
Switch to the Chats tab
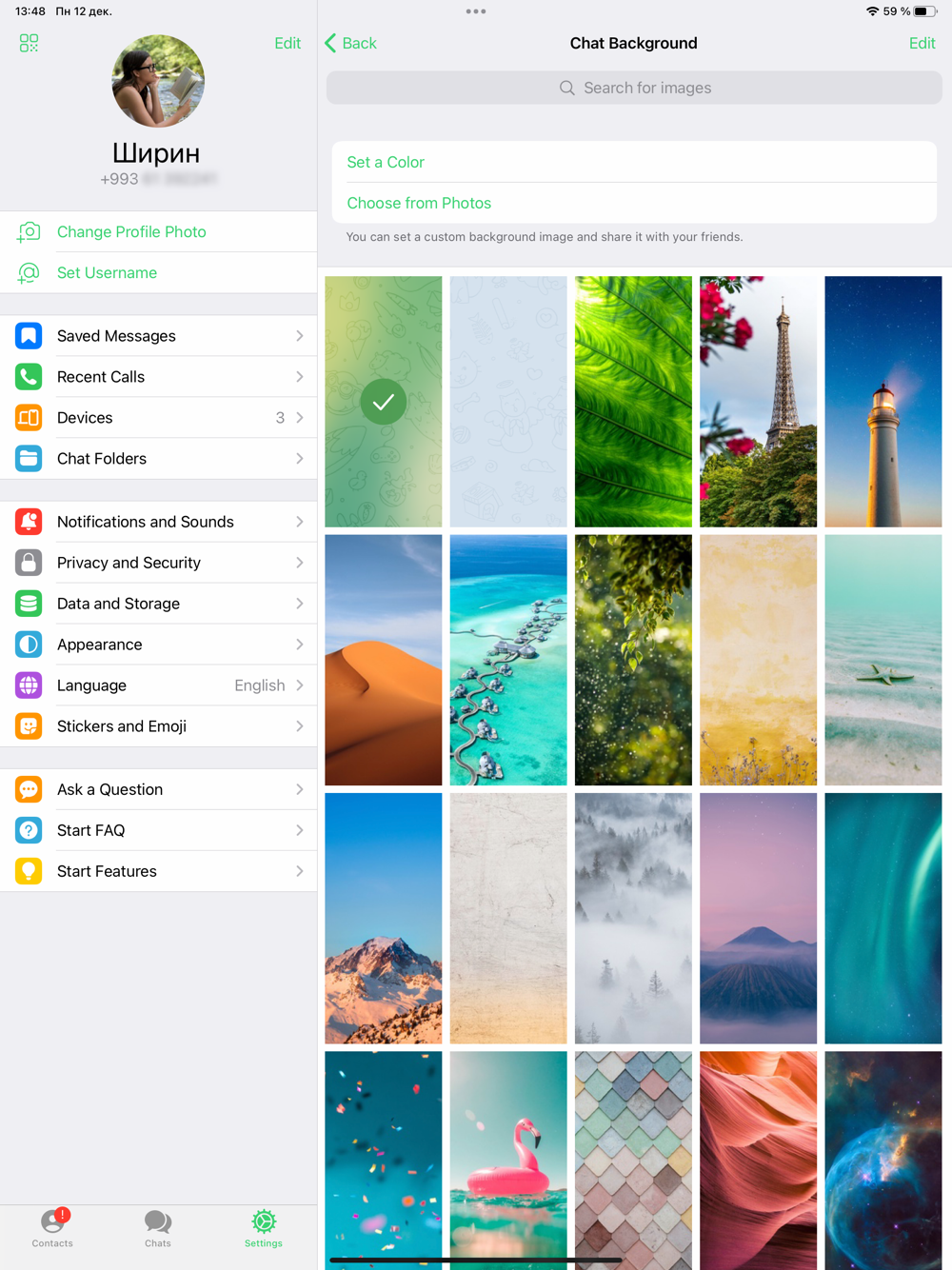[x=158, y=1228]
